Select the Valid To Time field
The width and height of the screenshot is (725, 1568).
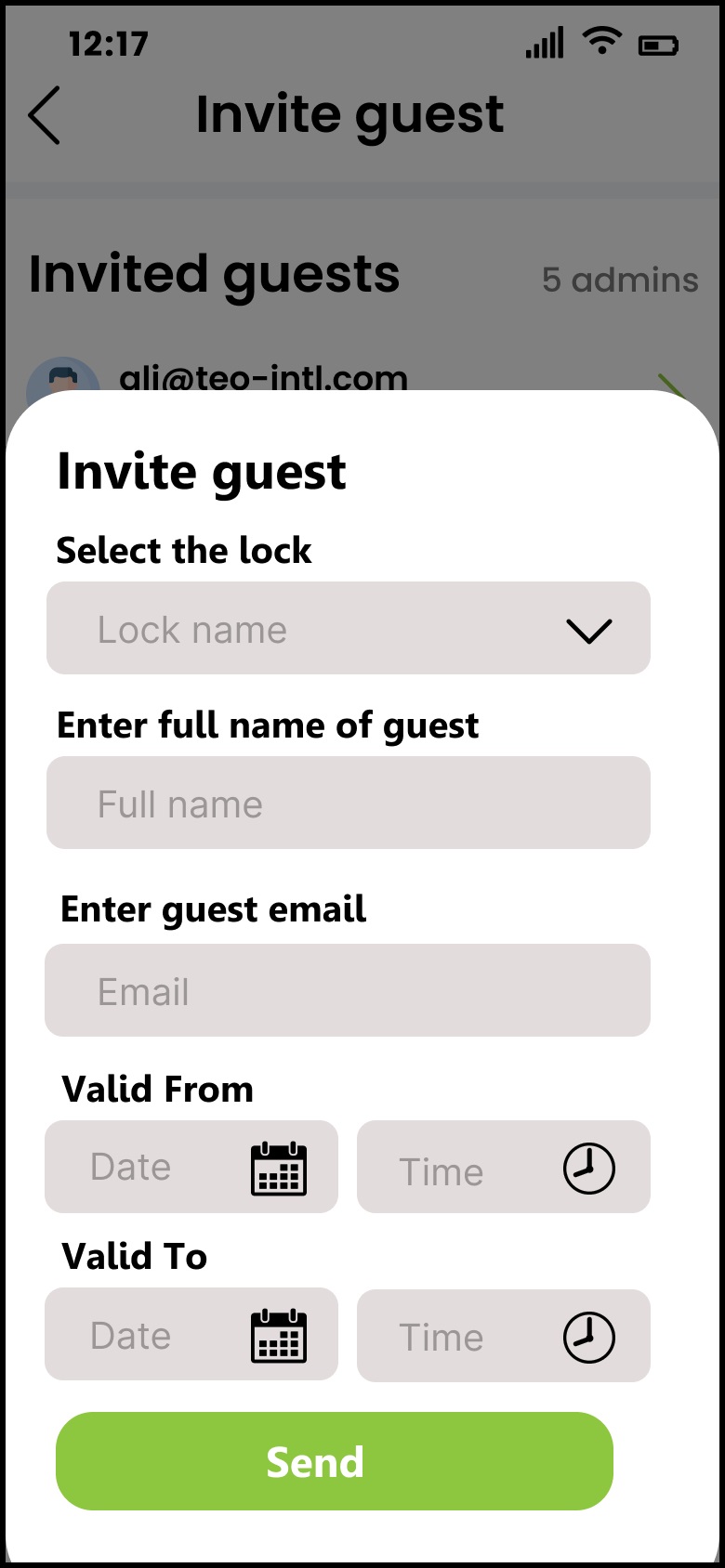455,1337
